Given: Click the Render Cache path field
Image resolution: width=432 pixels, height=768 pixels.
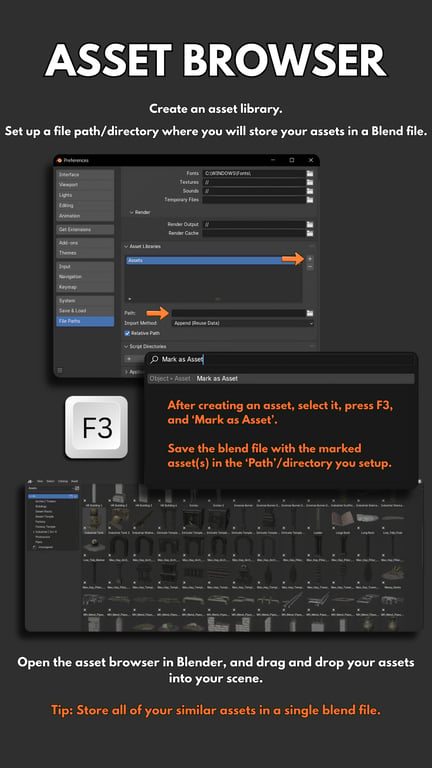Looking at the screenshot, I should [254, 233].
